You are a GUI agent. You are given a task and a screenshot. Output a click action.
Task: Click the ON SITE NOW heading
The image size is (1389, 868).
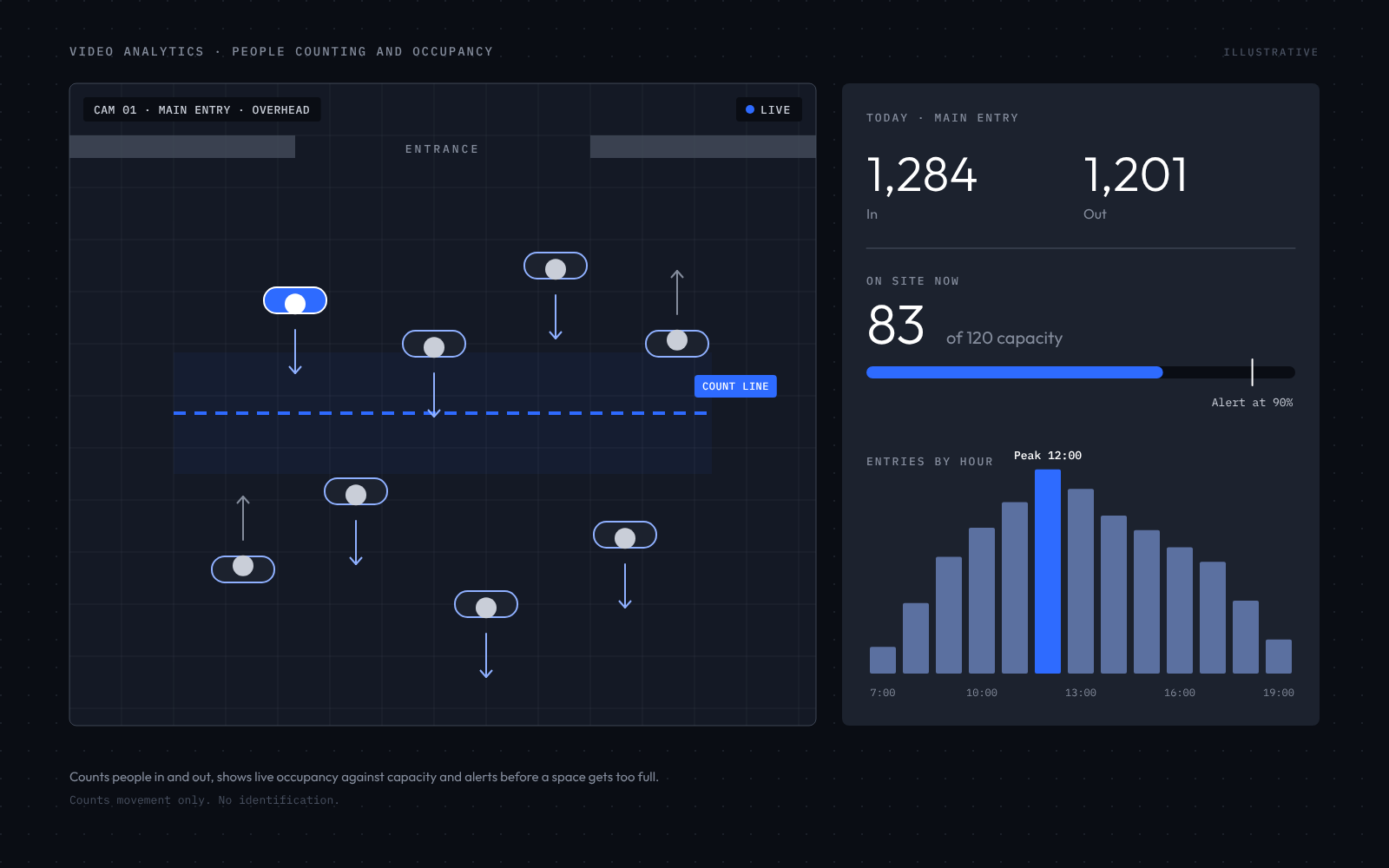[x=912, y=281]
